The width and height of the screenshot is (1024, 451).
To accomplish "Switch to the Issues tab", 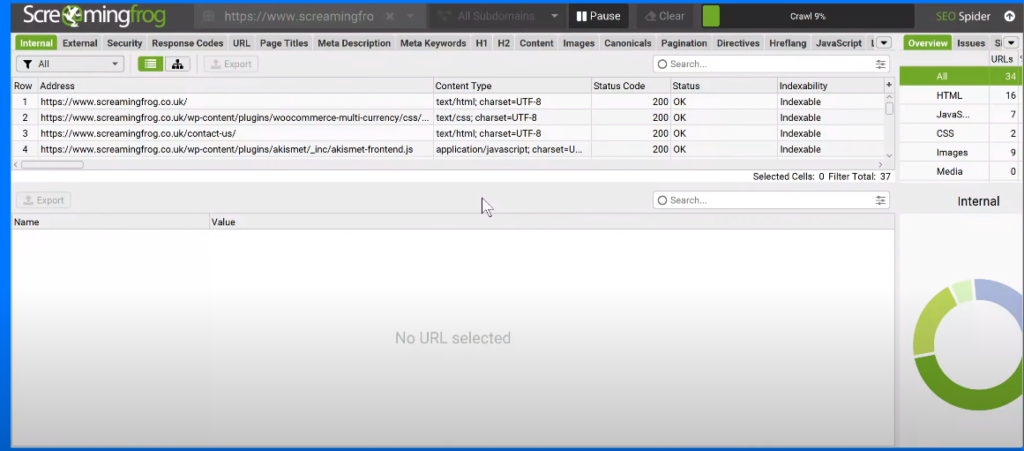I will 970,43.
